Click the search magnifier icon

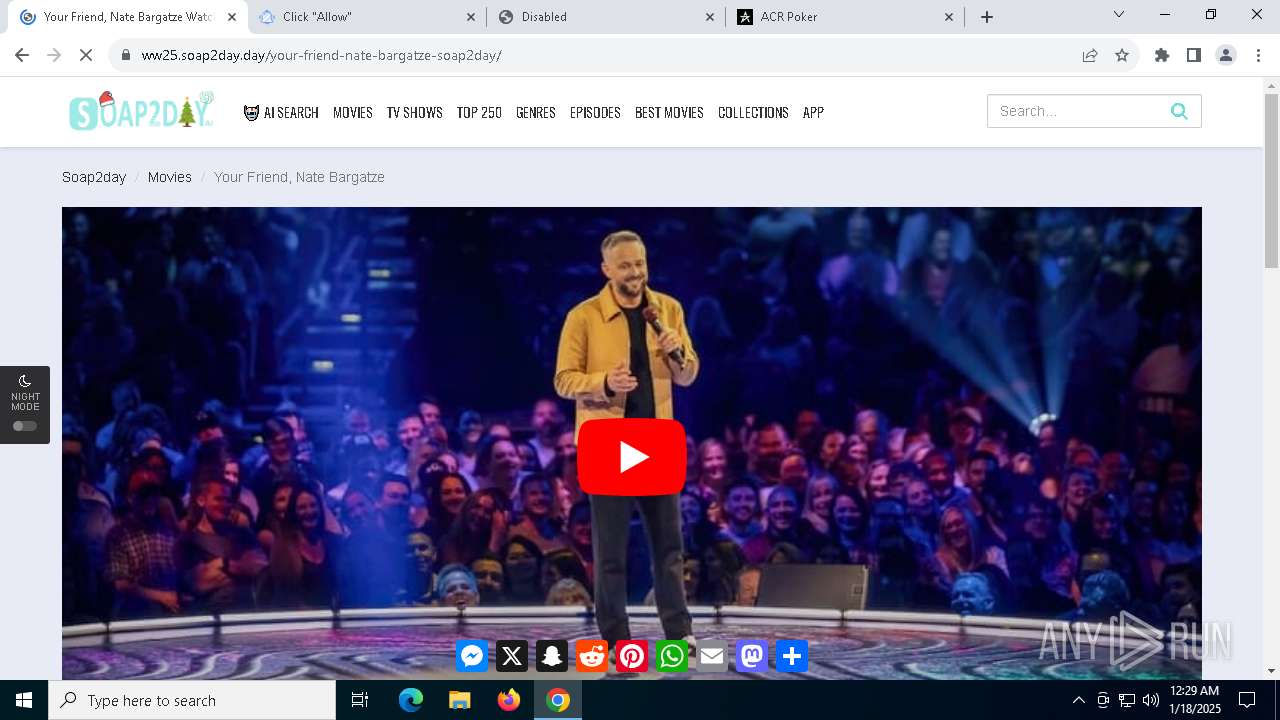coord(1179,111)
